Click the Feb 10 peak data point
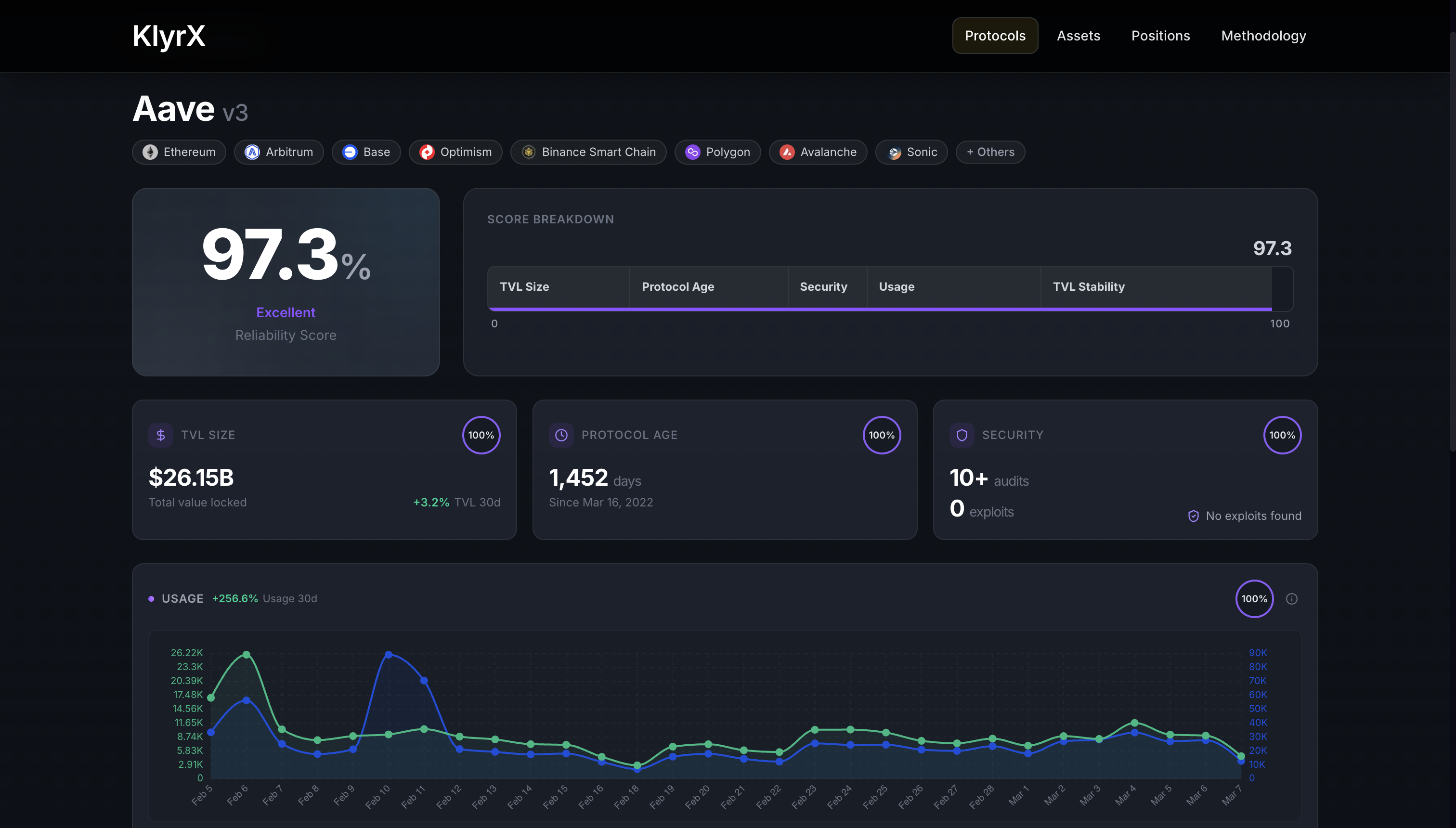 pyautogui.click(x=389, y=655)
